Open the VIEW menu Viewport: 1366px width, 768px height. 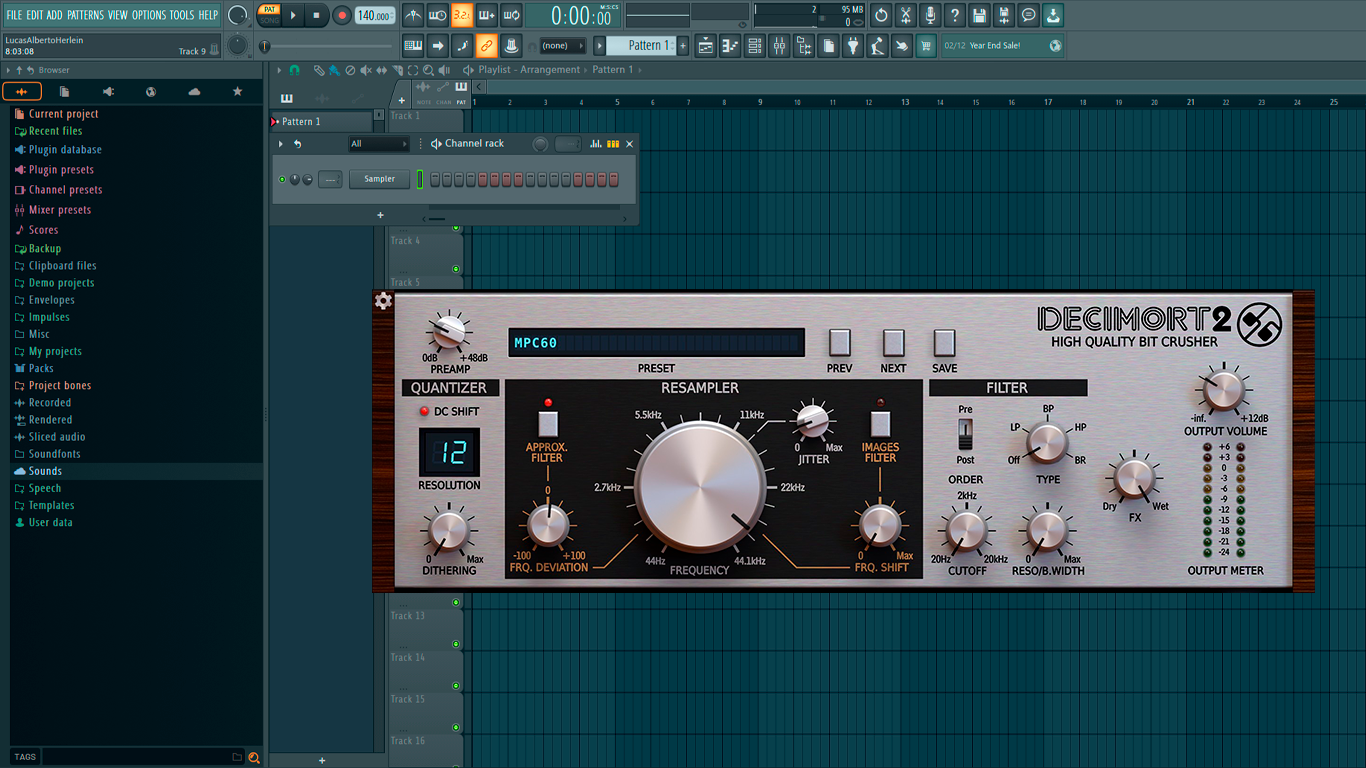click(x=118, y=15)
